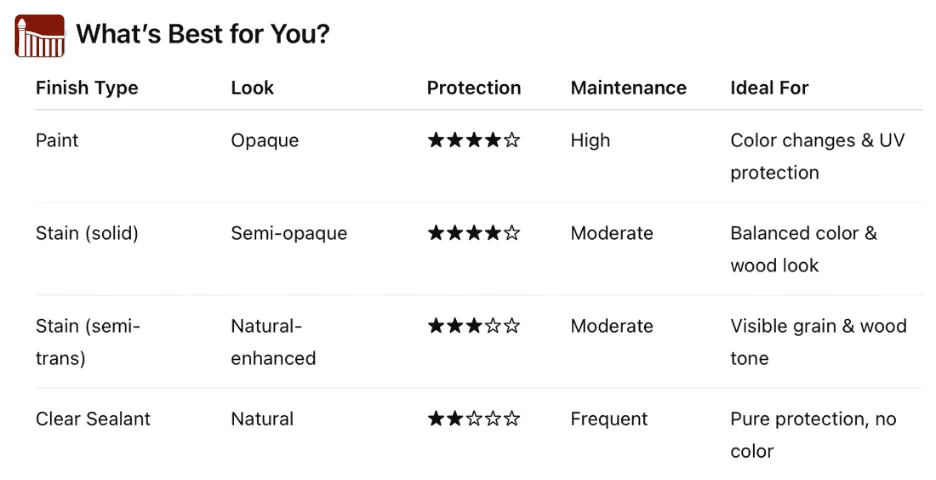Click the Stain (solid) star rating
Viewport: 936px width, 480px height.
tap(474, 234)
